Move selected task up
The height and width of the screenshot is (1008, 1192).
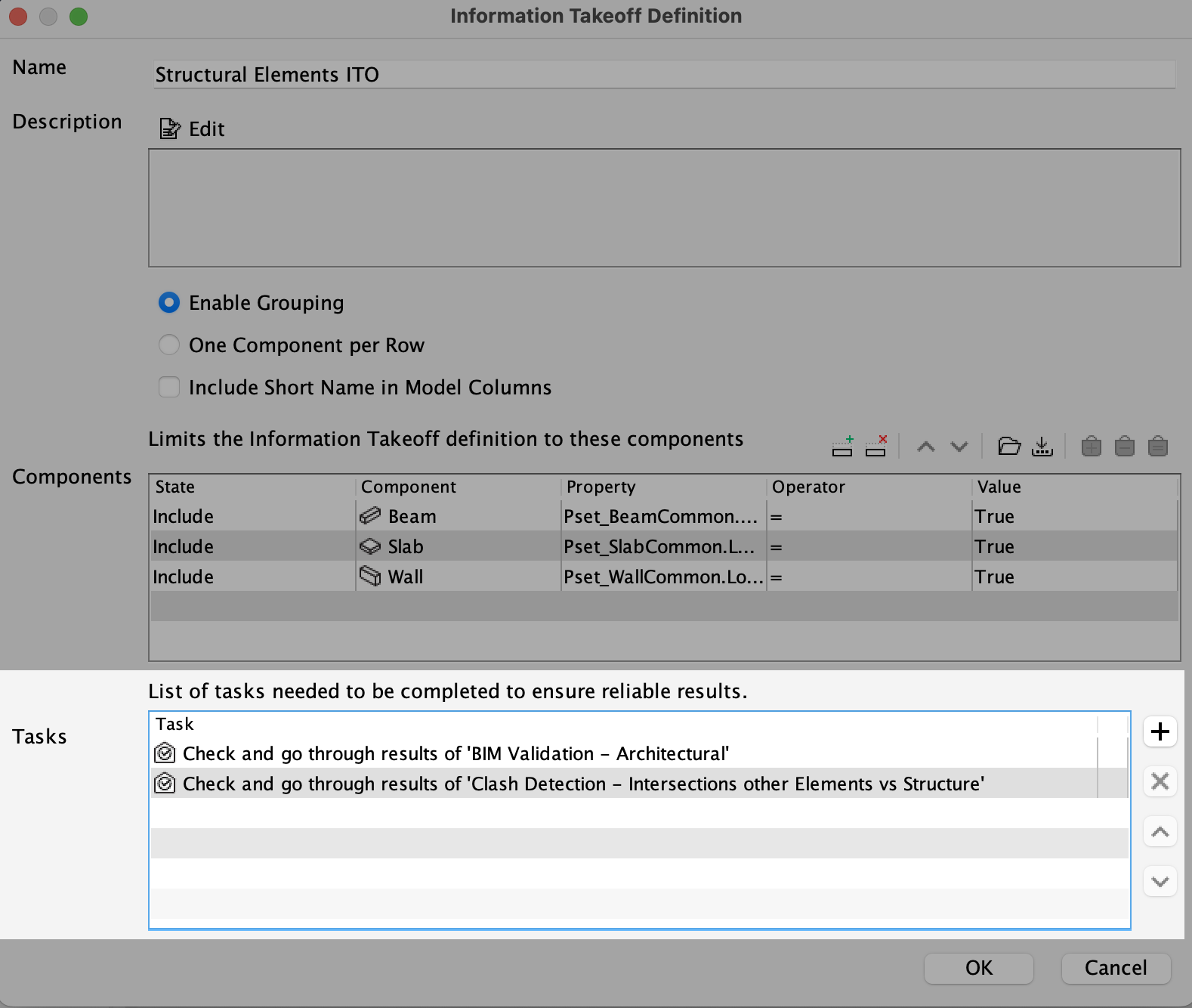pyautogui.click(x=1160, y=832)
